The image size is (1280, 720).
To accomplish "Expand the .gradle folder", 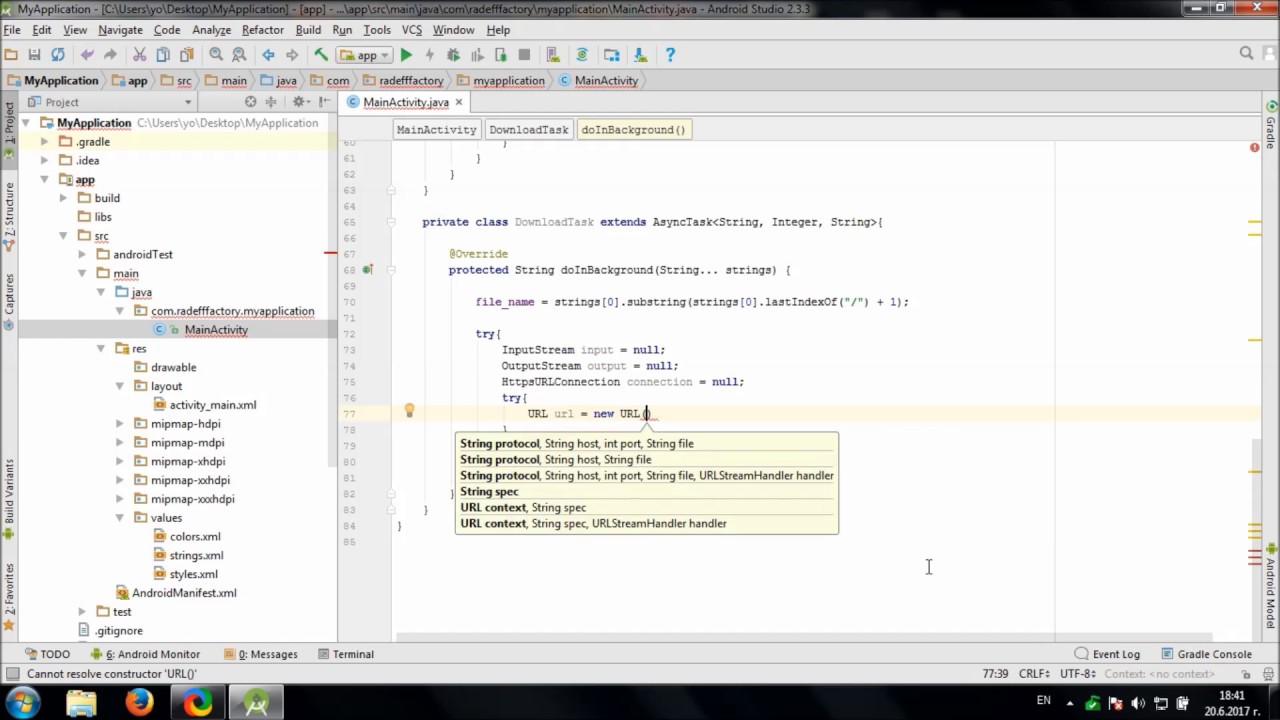I will coord(44,142).
